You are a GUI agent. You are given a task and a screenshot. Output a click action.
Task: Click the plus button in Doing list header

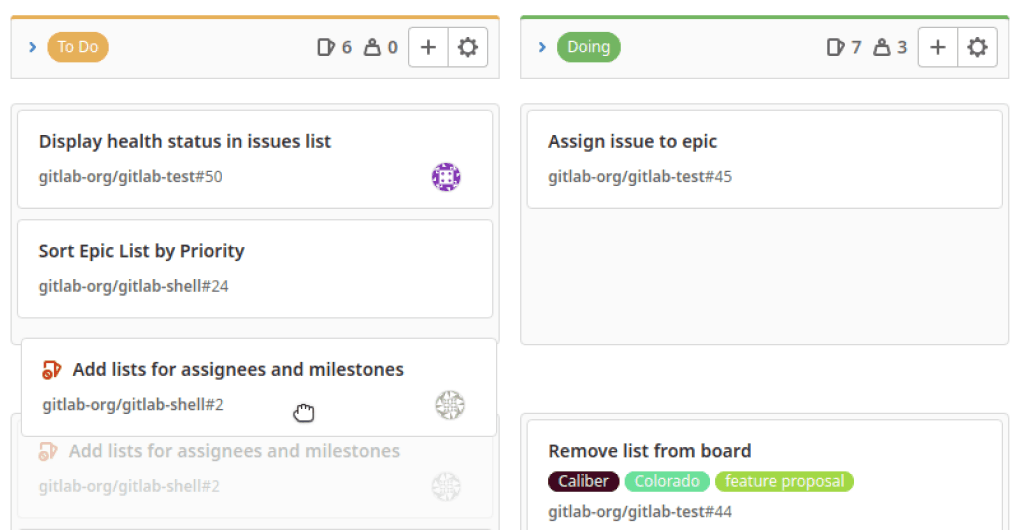click(937, 47)
